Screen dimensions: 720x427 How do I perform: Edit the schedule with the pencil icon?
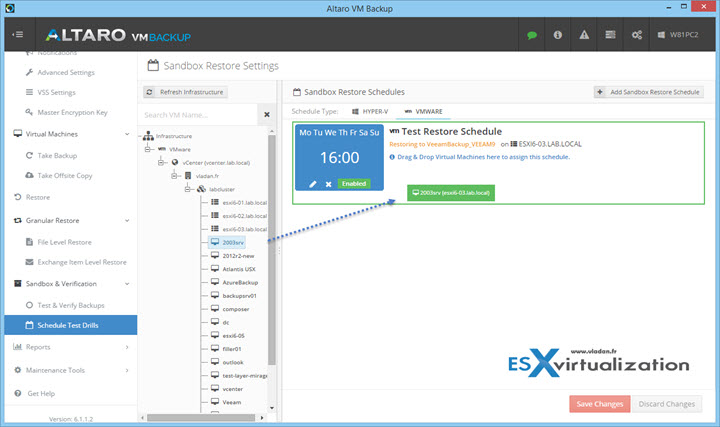pos(313,184)
